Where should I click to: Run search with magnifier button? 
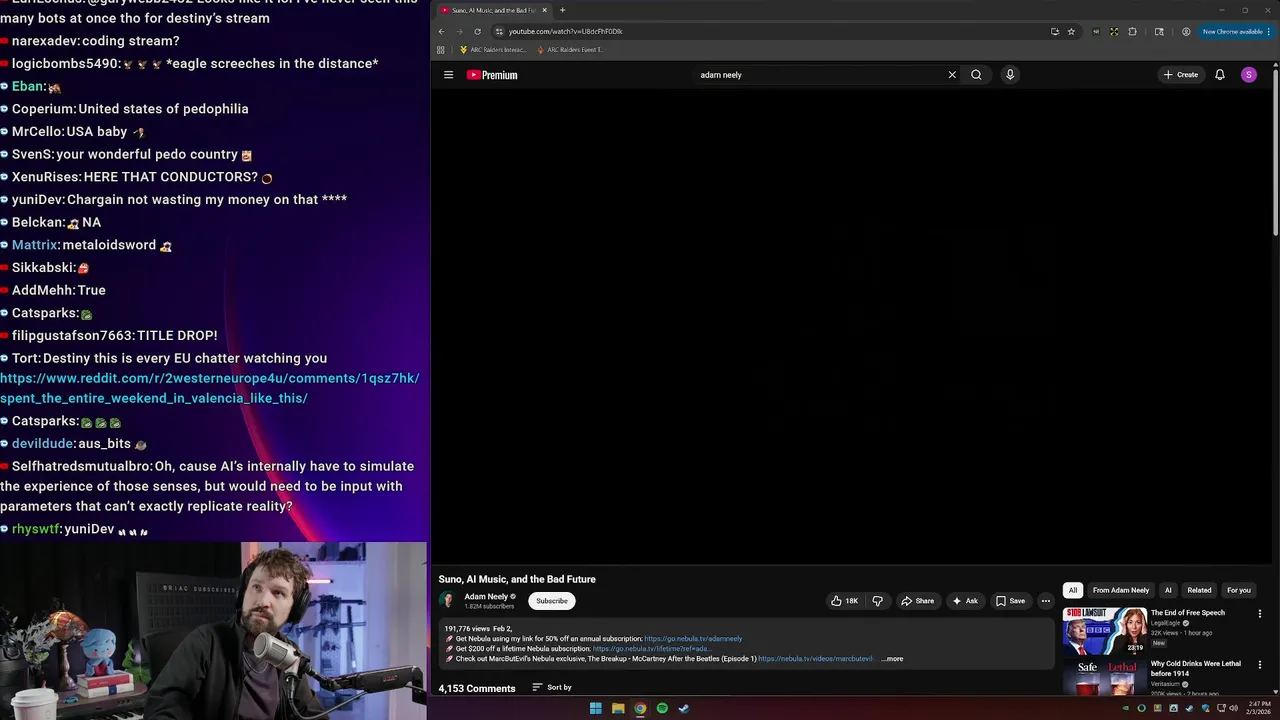point(976,75)
